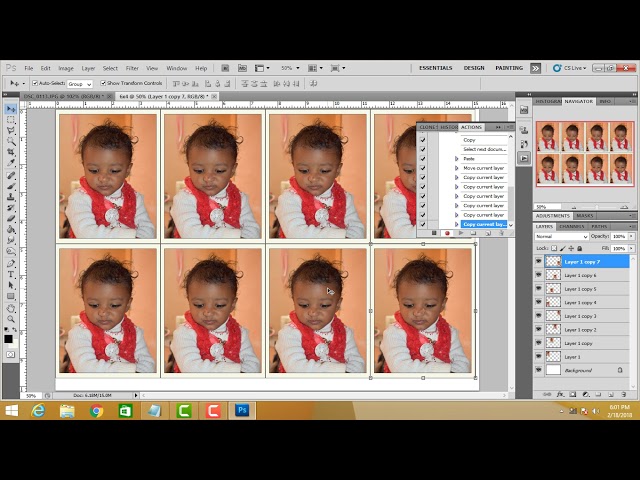Switch to the Design workspace
640x480 pixels.
tap(474, 68)
